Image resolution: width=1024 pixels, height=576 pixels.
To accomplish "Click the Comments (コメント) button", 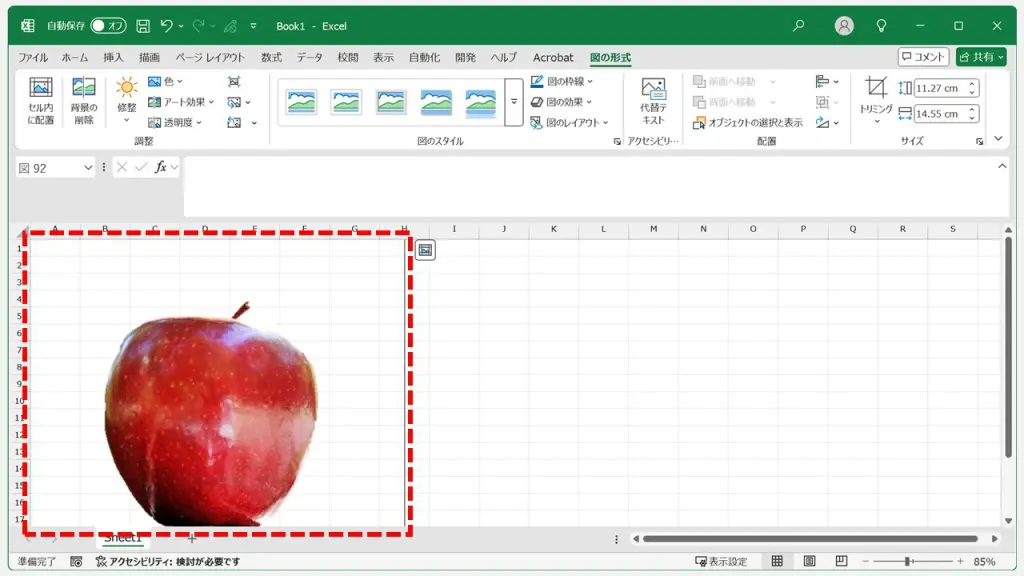I will pos(923,57).
